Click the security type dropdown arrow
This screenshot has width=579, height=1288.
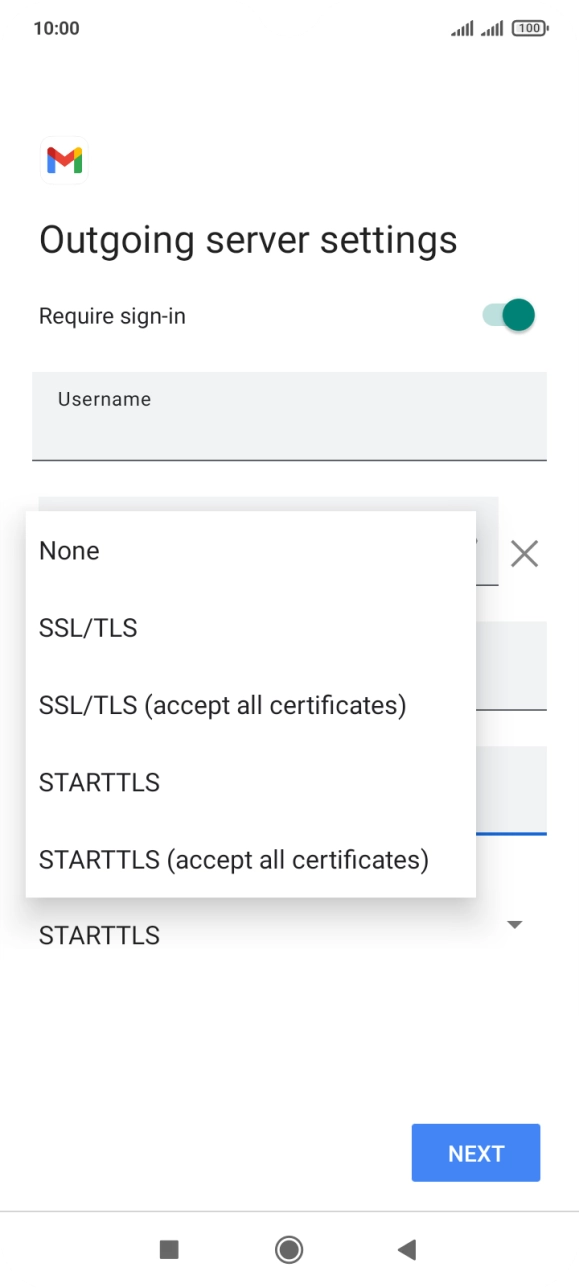point(515,925)
